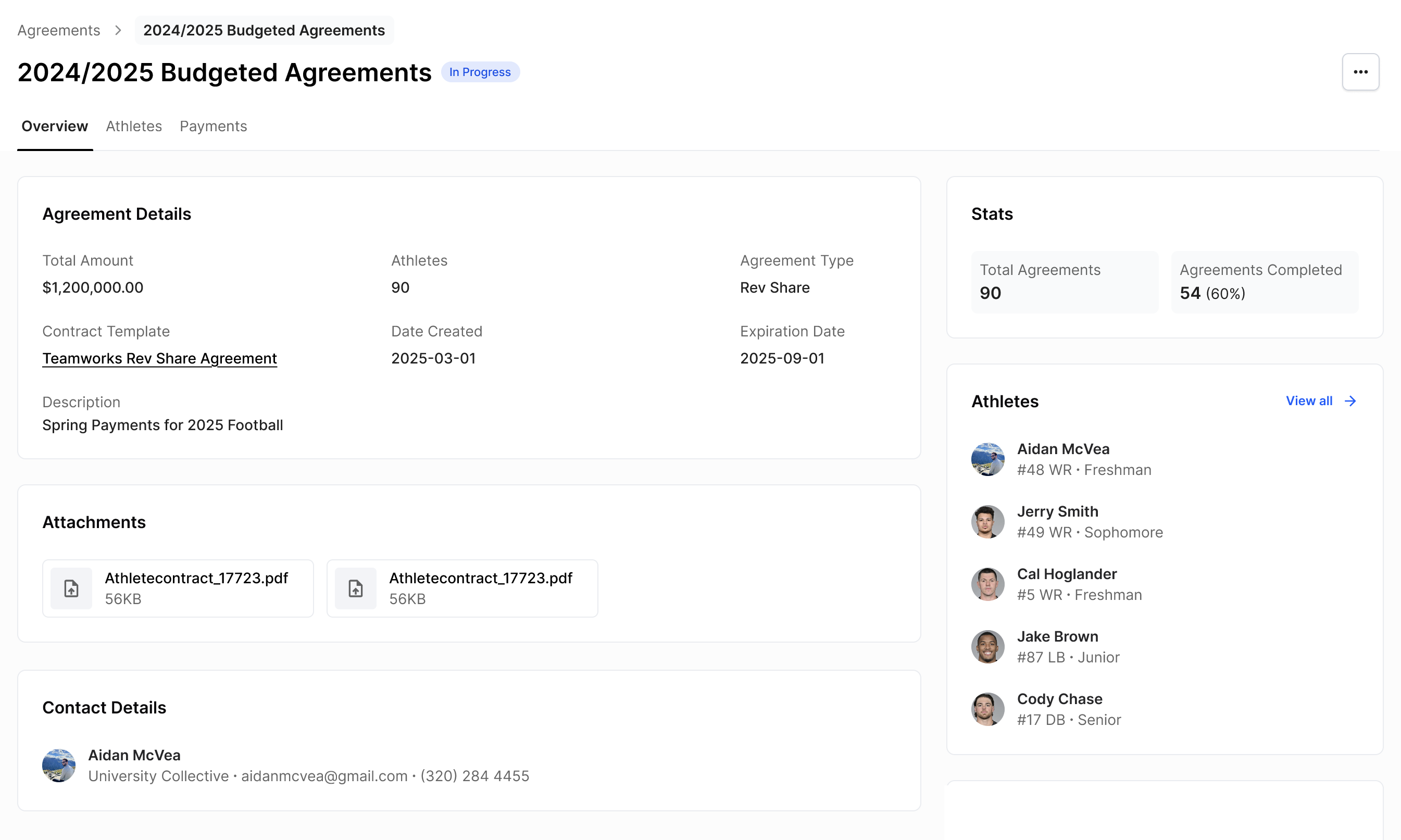1401x840 pixels.
Task: Click the breadcrumb chevron after Agreements
Action: 118,30
